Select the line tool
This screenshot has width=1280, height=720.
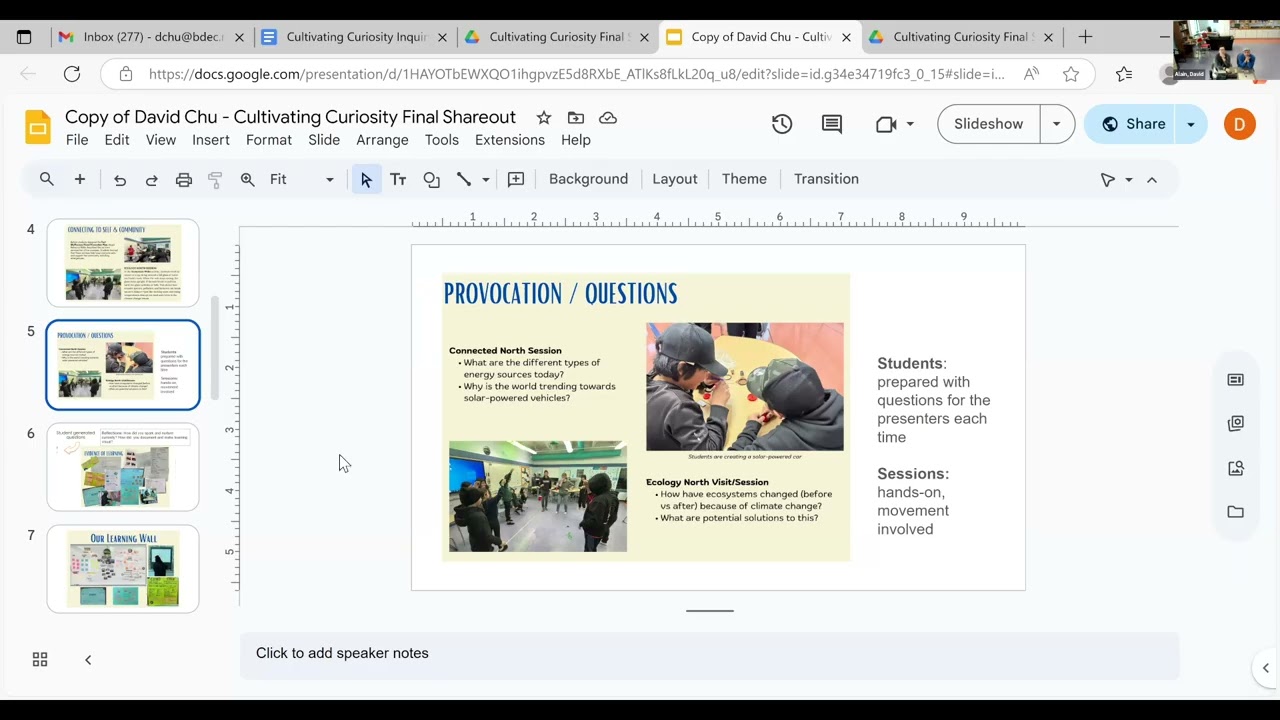coord(464,180)
